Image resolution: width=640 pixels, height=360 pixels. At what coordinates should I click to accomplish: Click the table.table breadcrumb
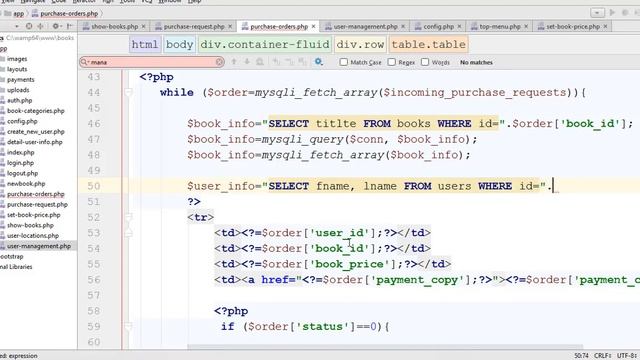pos(429,44)
